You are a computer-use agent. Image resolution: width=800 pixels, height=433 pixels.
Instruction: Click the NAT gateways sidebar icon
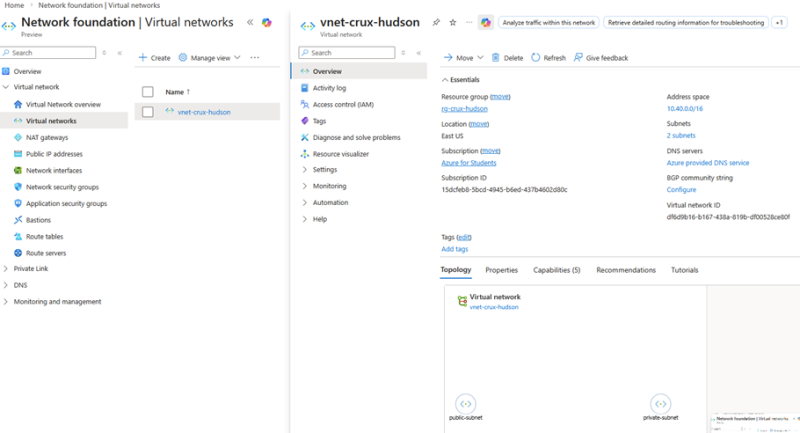tap(18, 137)
